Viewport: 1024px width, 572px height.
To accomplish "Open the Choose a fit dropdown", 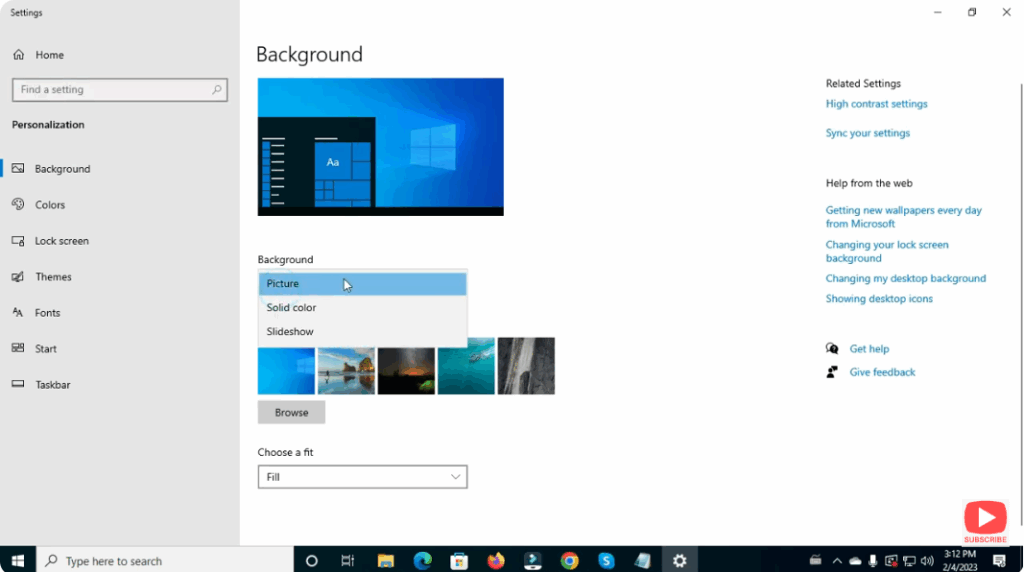I will pyautogui.click(x=362, y=477).
